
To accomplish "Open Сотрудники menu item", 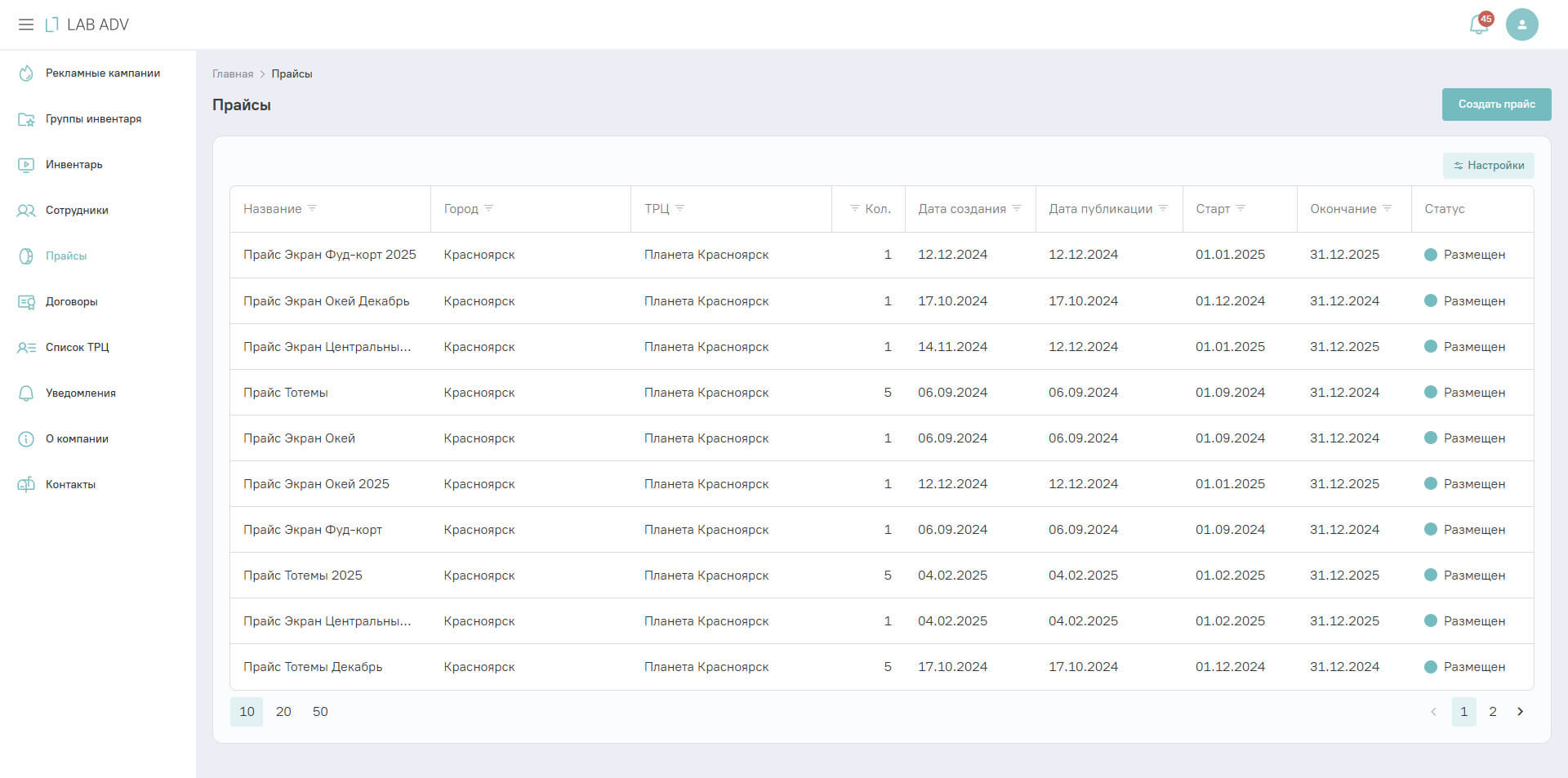I will (98, 211).
